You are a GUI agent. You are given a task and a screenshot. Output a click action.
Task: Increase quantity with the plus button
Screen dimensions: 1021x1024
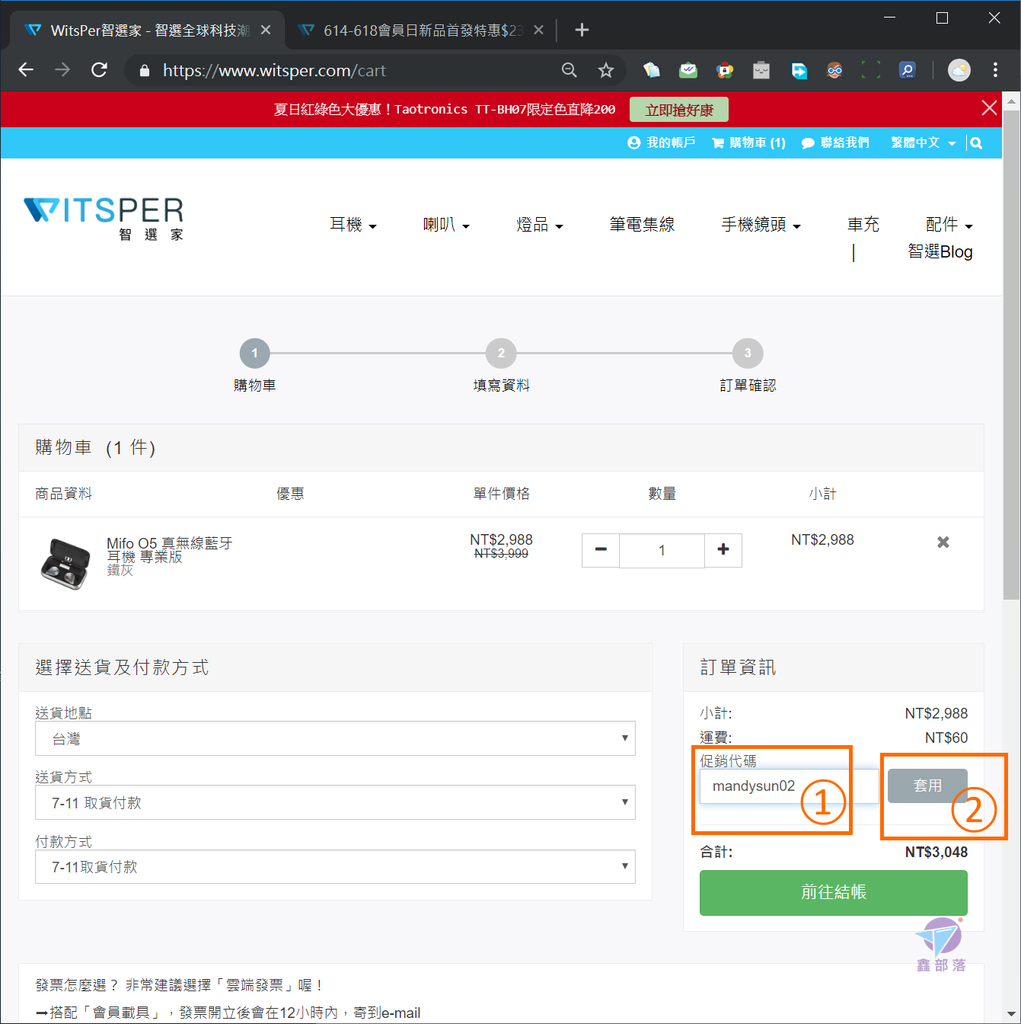point(723,550)
